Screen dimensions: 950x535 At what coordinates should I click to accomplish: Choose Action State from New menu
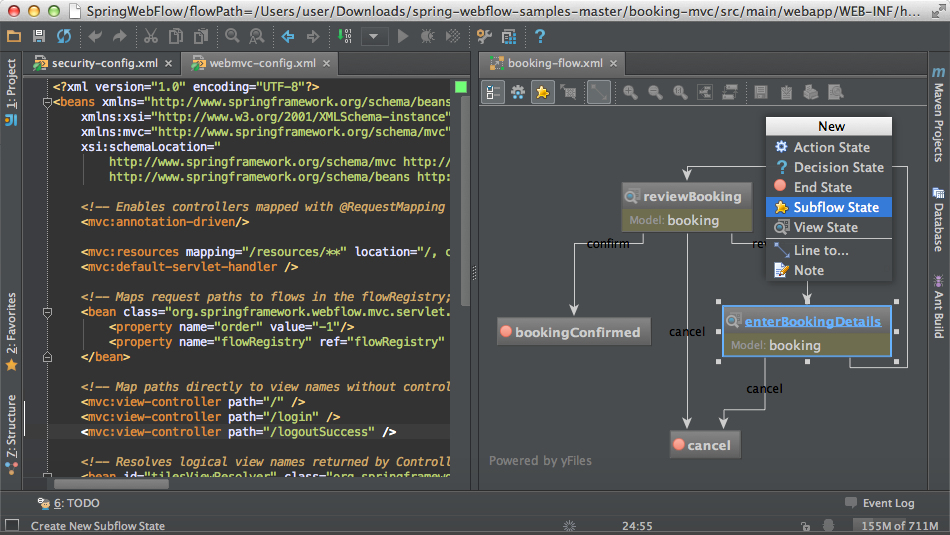829,147
